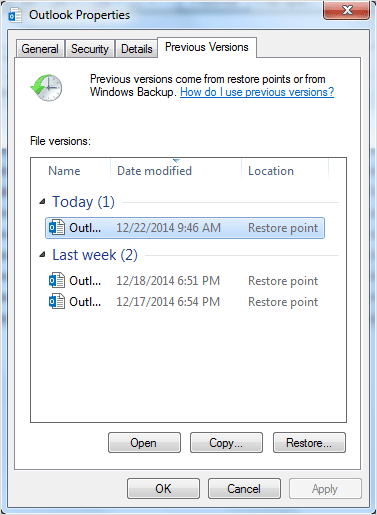Click the Copy... button
The height and width of the screenshot is (515, 377).
click(226, 443)
